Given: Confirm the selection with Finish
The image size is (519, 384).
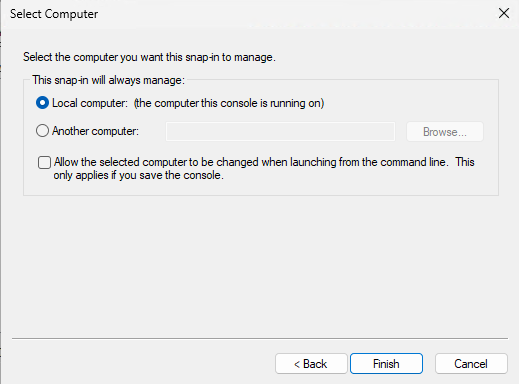Looking at the screenshot, I should [x=386, y=364].
